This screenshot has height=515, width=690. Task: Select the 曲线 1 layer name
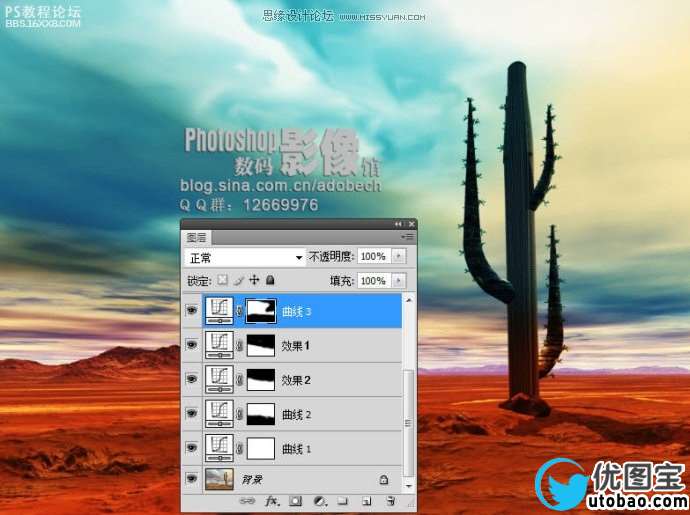point(297,449)
